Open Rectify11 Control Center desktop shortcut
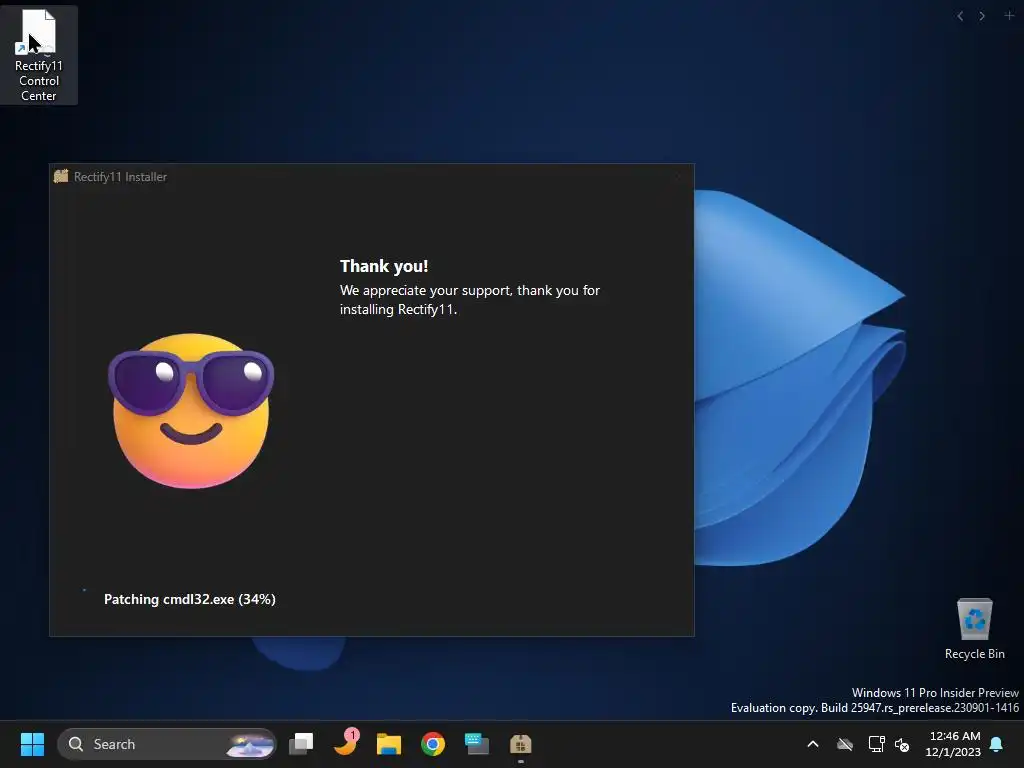The width and height of the screenshot is (1024, 768). pos(39,55)
